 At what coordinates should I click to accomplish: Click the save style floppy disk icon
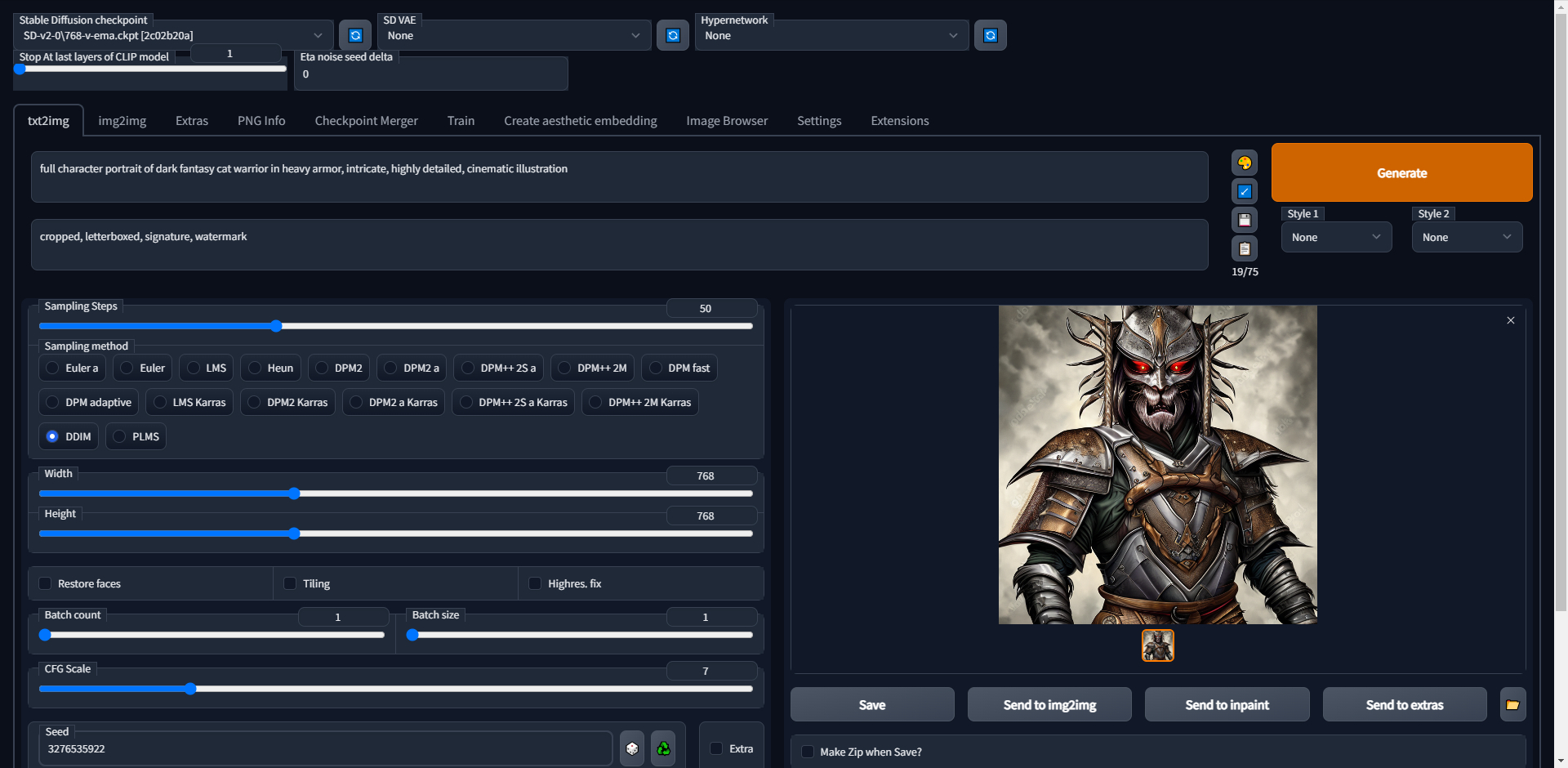click(x=1244, y=220)
